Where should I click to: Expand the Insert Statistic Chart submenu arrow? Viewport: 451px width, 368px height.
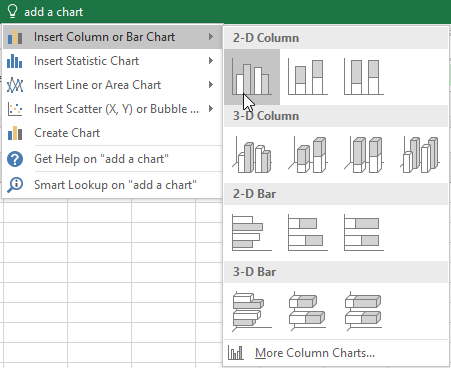point(211,61)
